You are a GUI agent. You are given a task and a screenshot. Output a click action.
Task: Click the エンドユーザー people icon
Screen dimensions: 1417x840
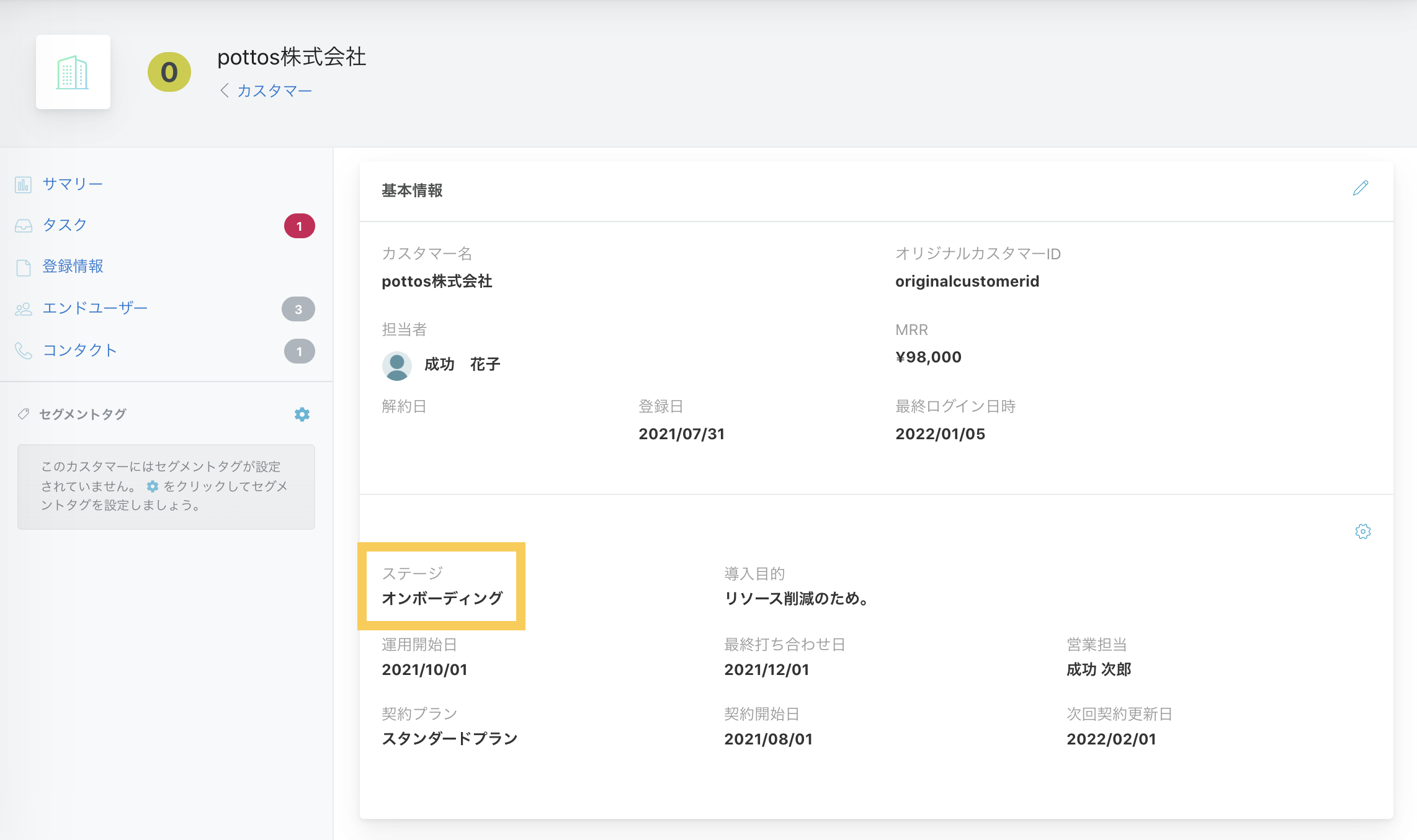point(24,309)
